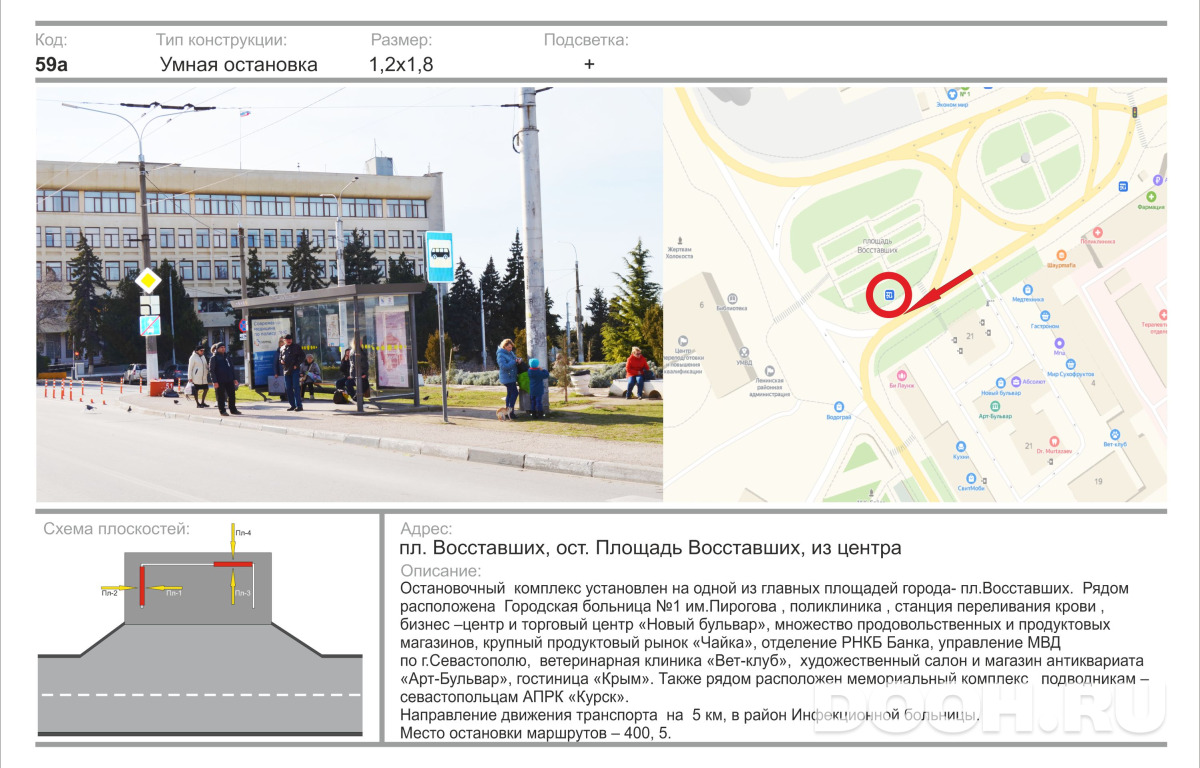
Task: Select the Мпц map marker
Action: [x=1059, y=343]
